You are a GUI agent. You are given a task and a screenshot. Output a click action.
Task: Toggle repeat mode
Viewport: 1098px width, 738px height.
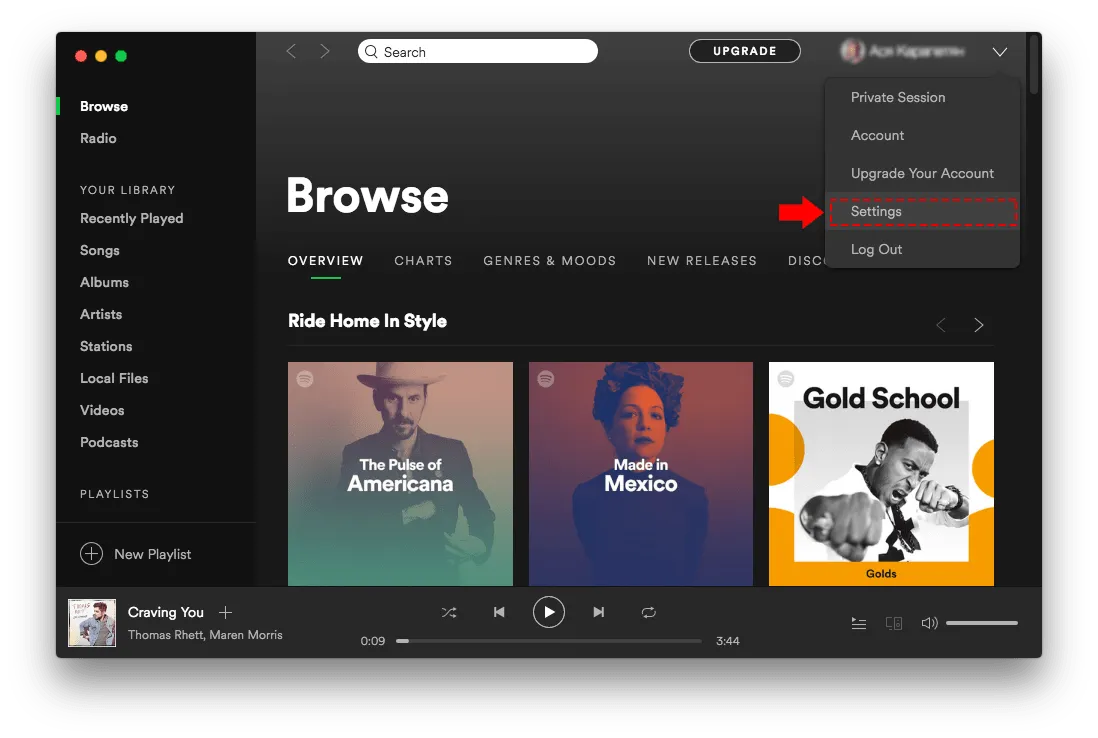648,612
